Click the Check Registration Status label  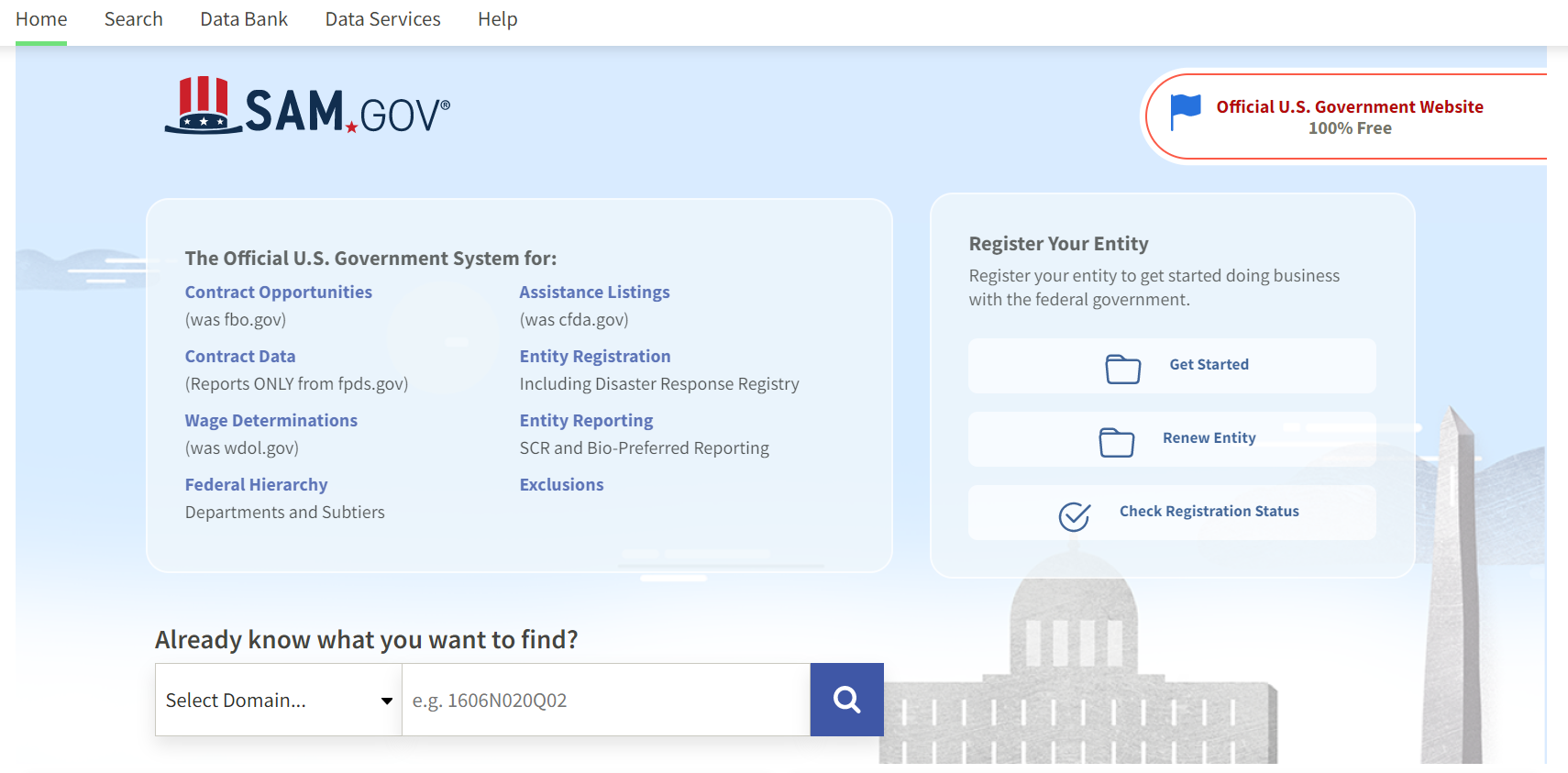(1209, 511)
